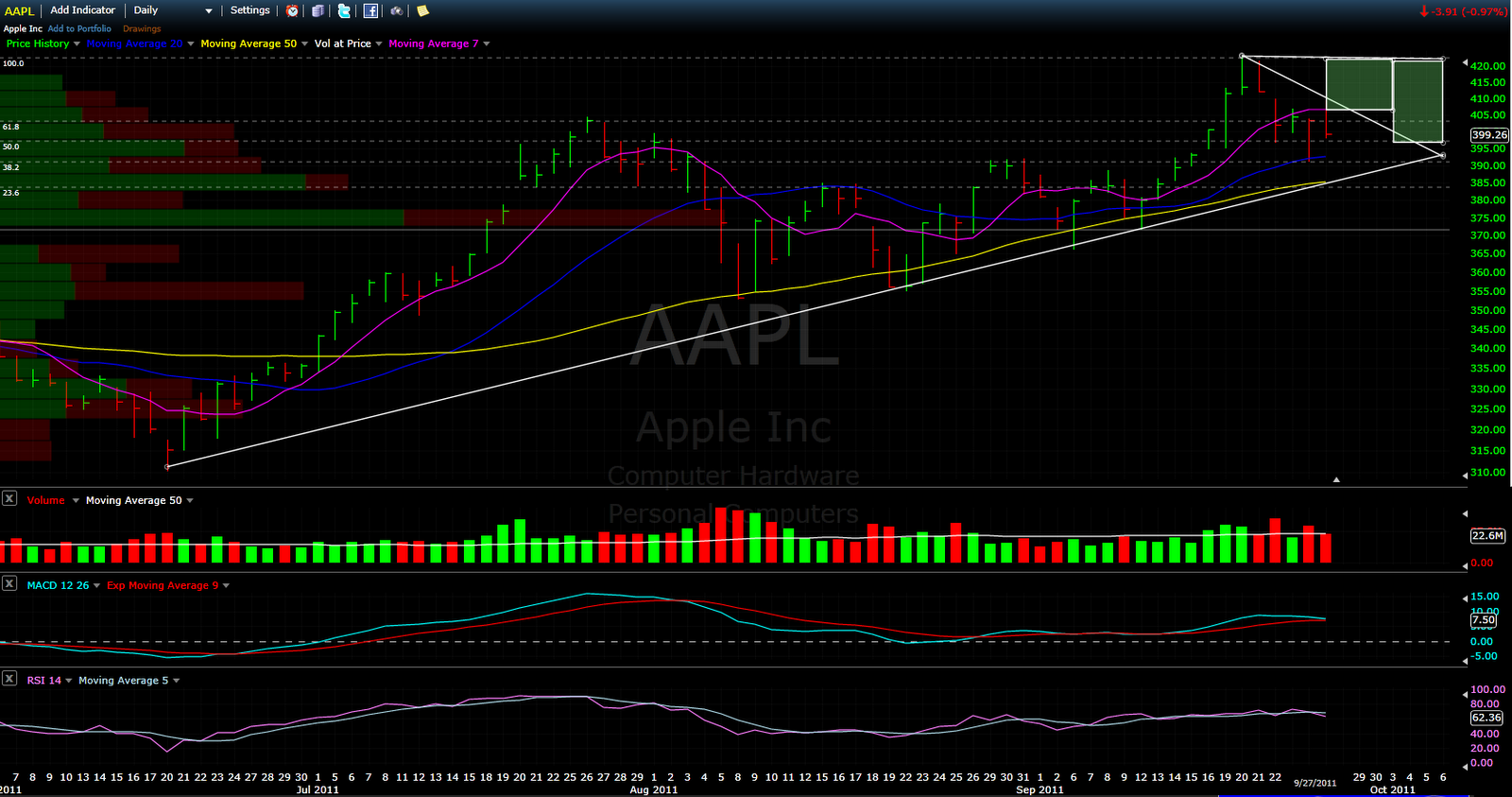This screenshot has width=1512, height=797.
Task: Click the 7.50 MACD value label
Action: (x=1484, y=620)
